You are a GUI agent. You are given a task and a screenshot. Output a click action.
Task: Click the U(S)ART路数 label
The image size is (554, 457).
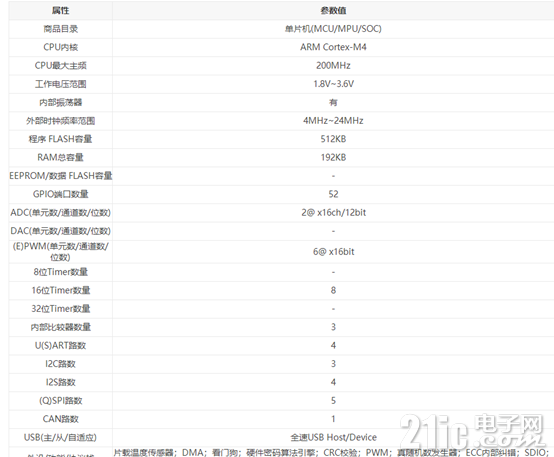coord(60,345)
